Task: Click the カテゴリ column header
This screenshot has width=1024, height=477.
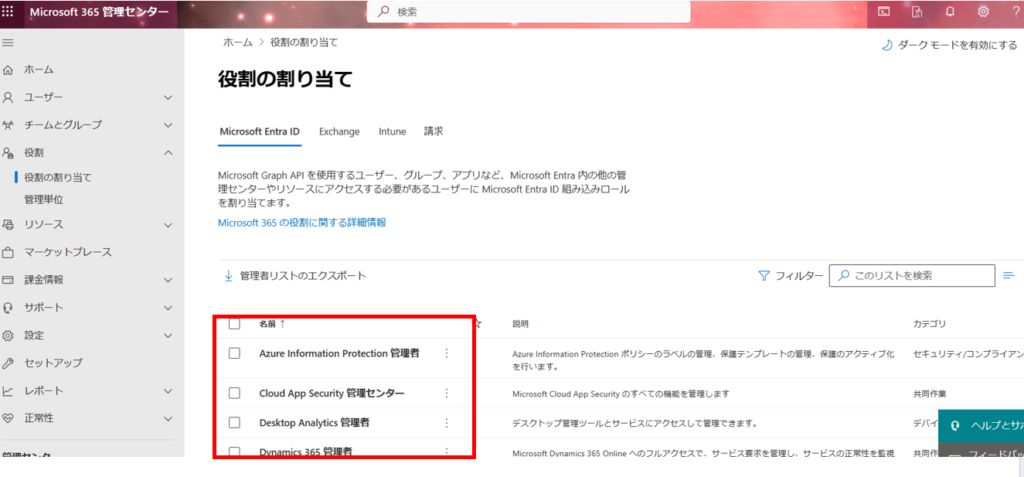Action: (929, 324)
